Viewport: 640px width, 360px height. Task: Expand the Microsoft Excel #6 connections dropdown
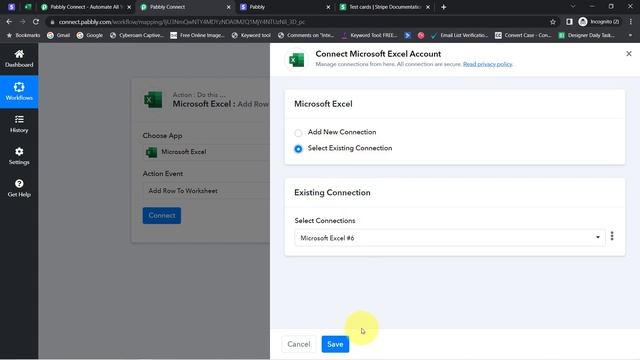(x=450, y=238)
